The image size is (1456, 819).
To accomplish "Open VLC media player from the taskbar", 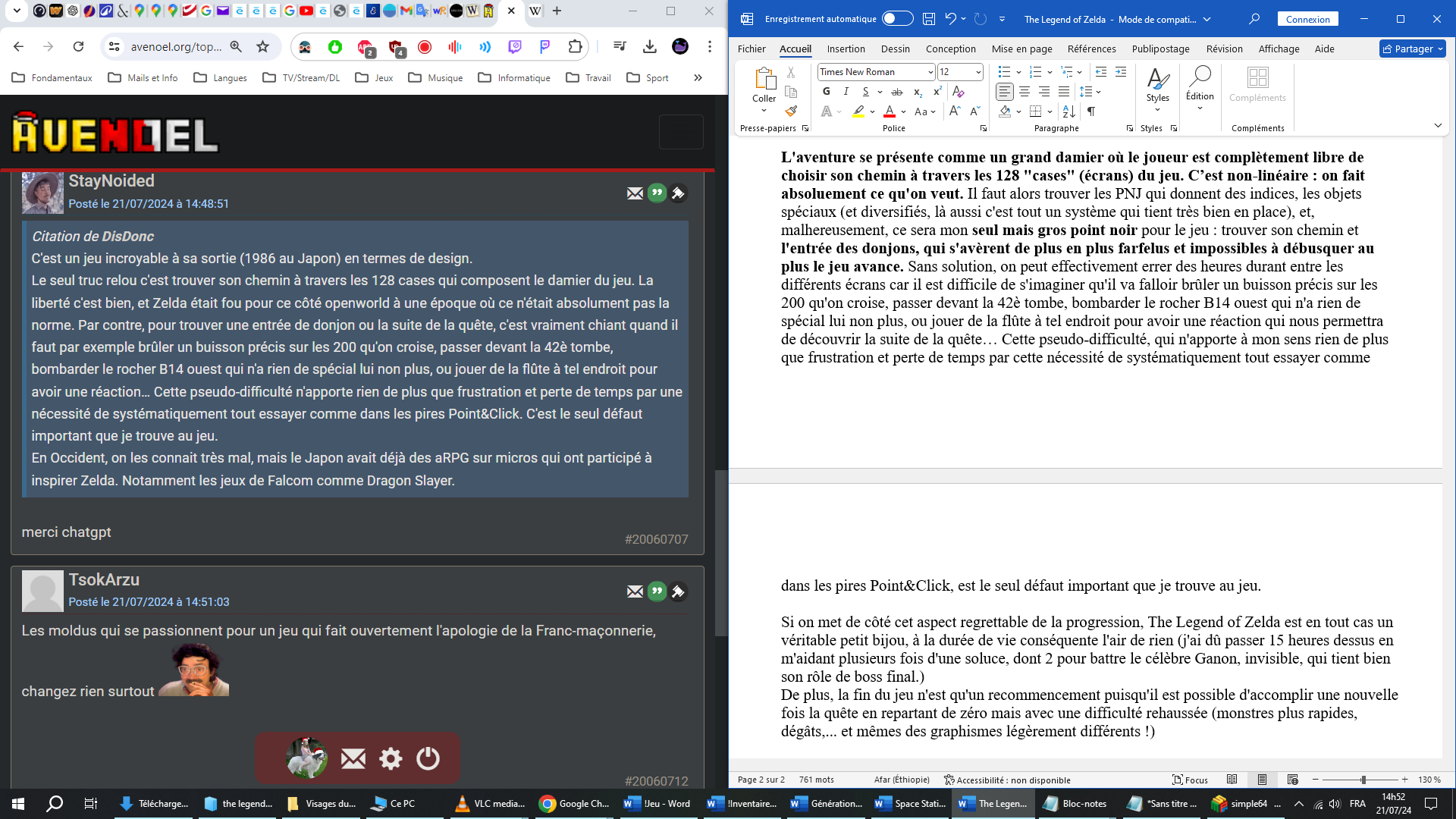I will (490, 803).
